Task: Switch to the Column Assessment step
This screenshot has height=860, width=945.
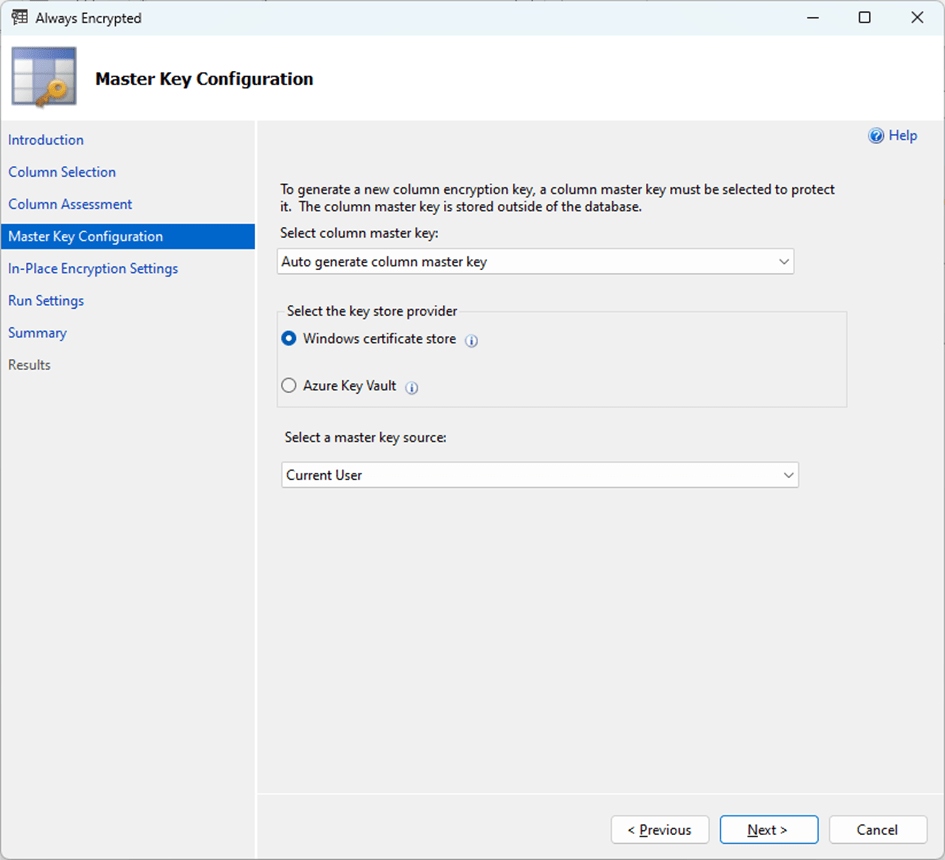Action: click(70, 204)
